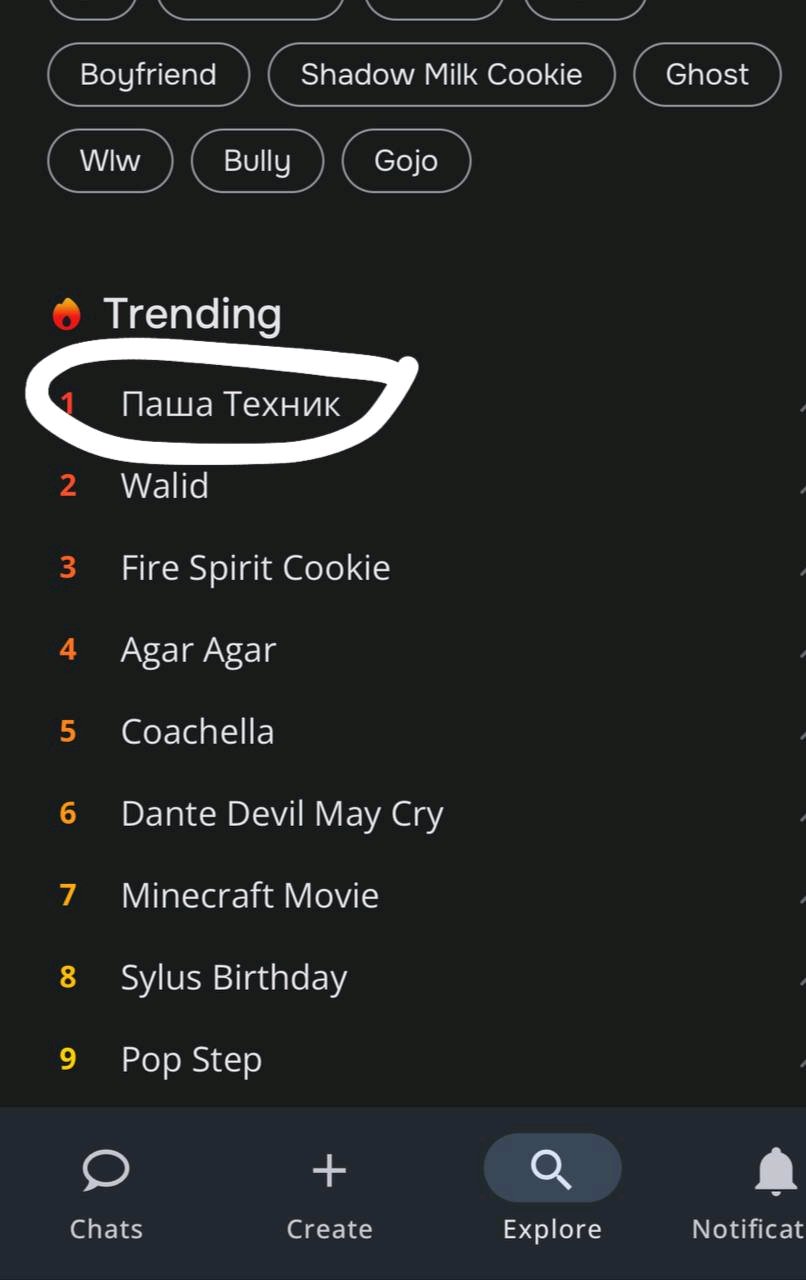
Task: Choose the Shadow Milk Cookie tag
Action: pyautogui.click(x=441, y=75)
